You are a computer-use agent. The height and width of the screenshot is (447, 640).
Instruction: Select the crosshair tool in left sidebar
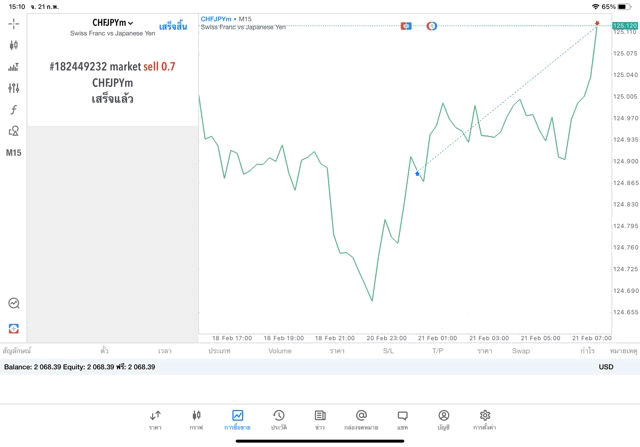click(13, 23)
